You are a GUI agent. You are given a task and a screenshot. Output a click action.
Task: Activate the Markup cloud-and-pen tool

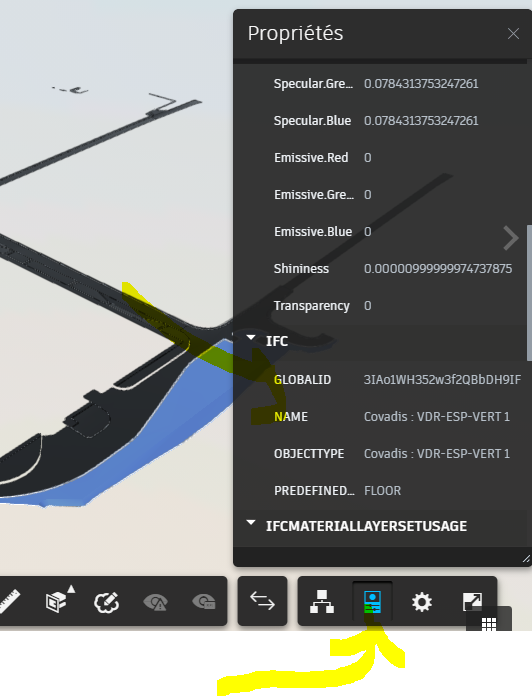106,602
